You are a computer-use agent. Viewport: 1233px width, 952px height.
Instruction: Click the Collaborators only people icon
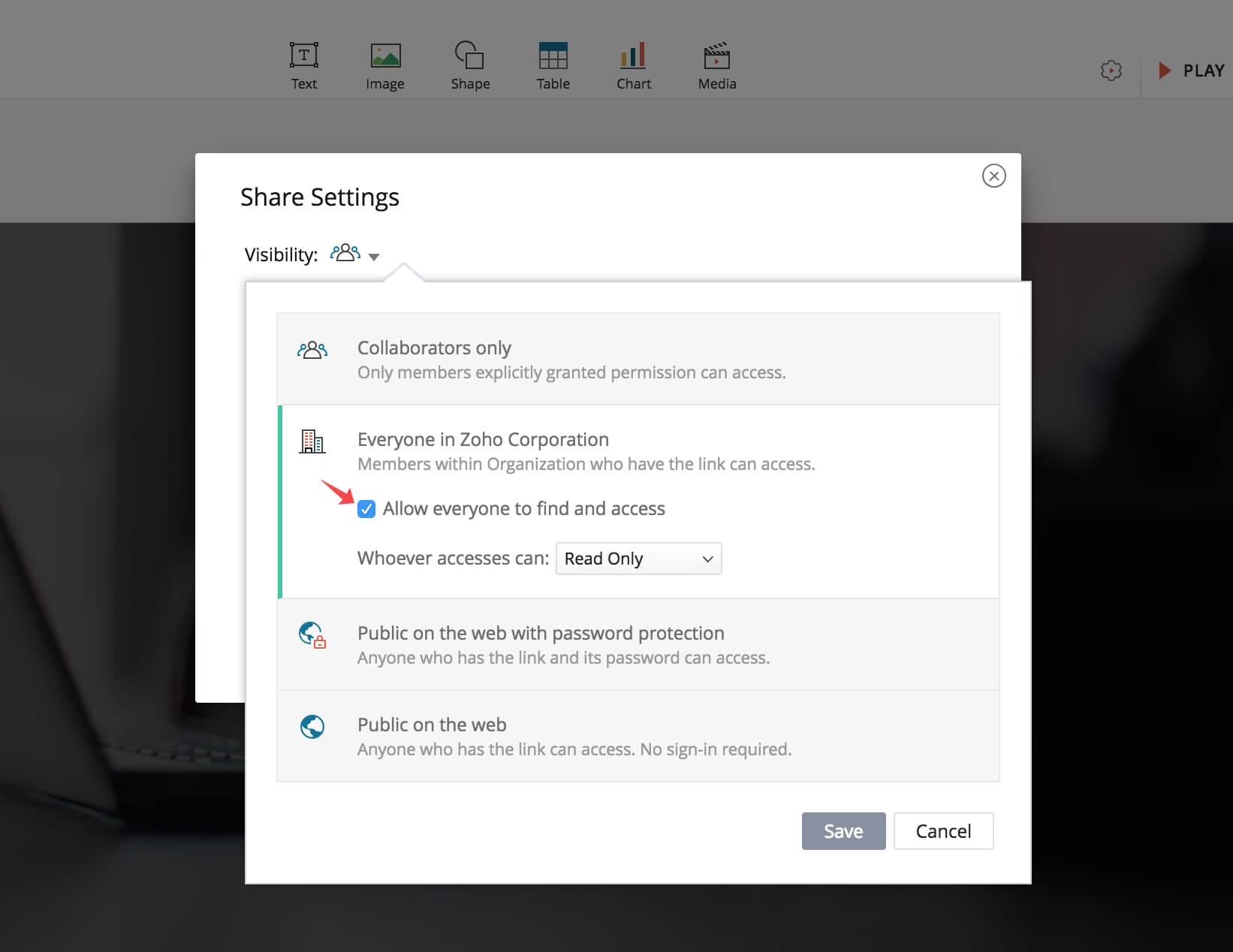312,350
